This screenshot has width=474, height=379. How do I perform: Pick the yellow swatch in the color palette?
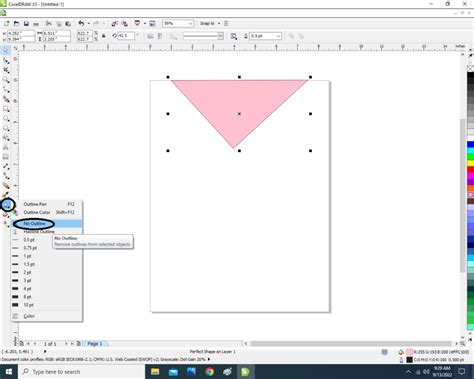(x=470, y=163)
